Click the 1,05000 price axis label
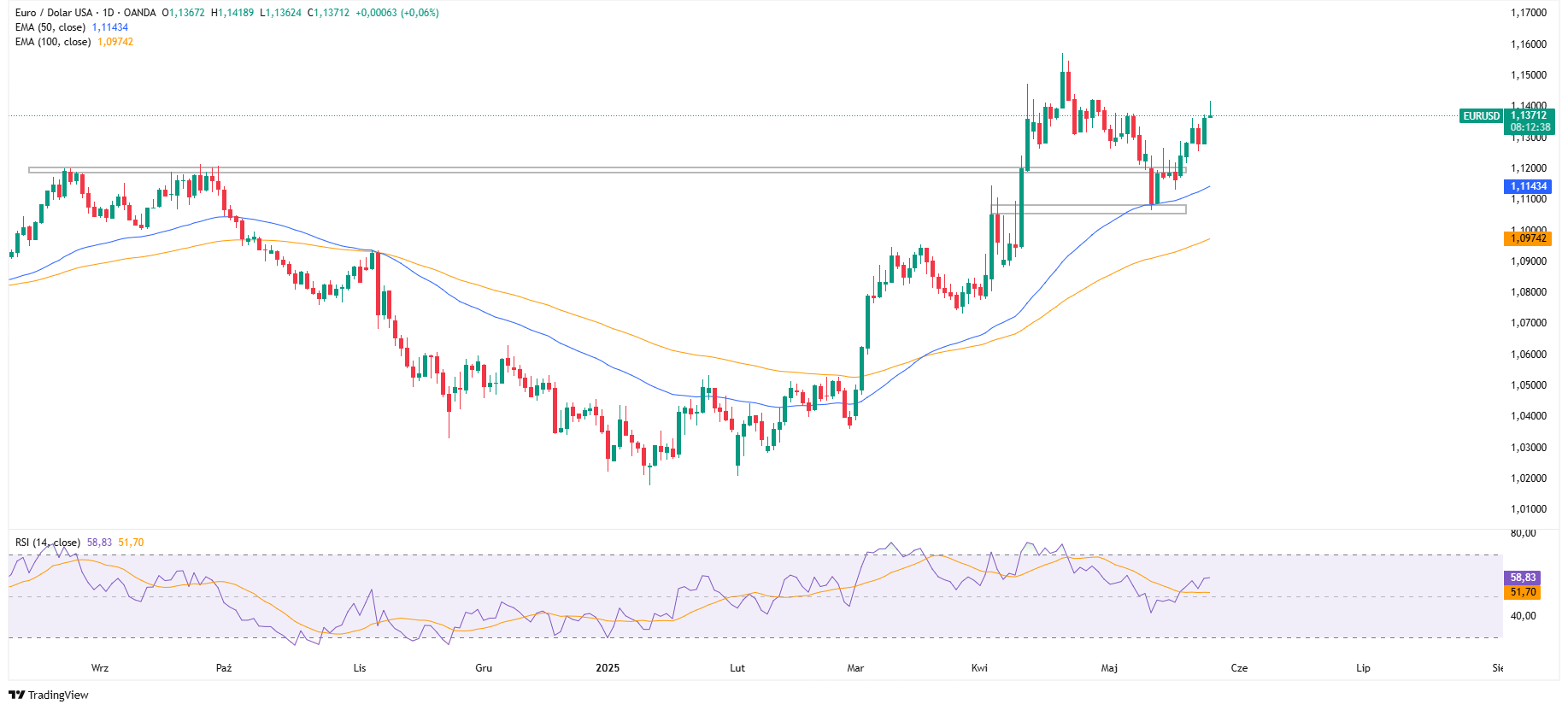The image size is (1568, 710). (1529, 385)
